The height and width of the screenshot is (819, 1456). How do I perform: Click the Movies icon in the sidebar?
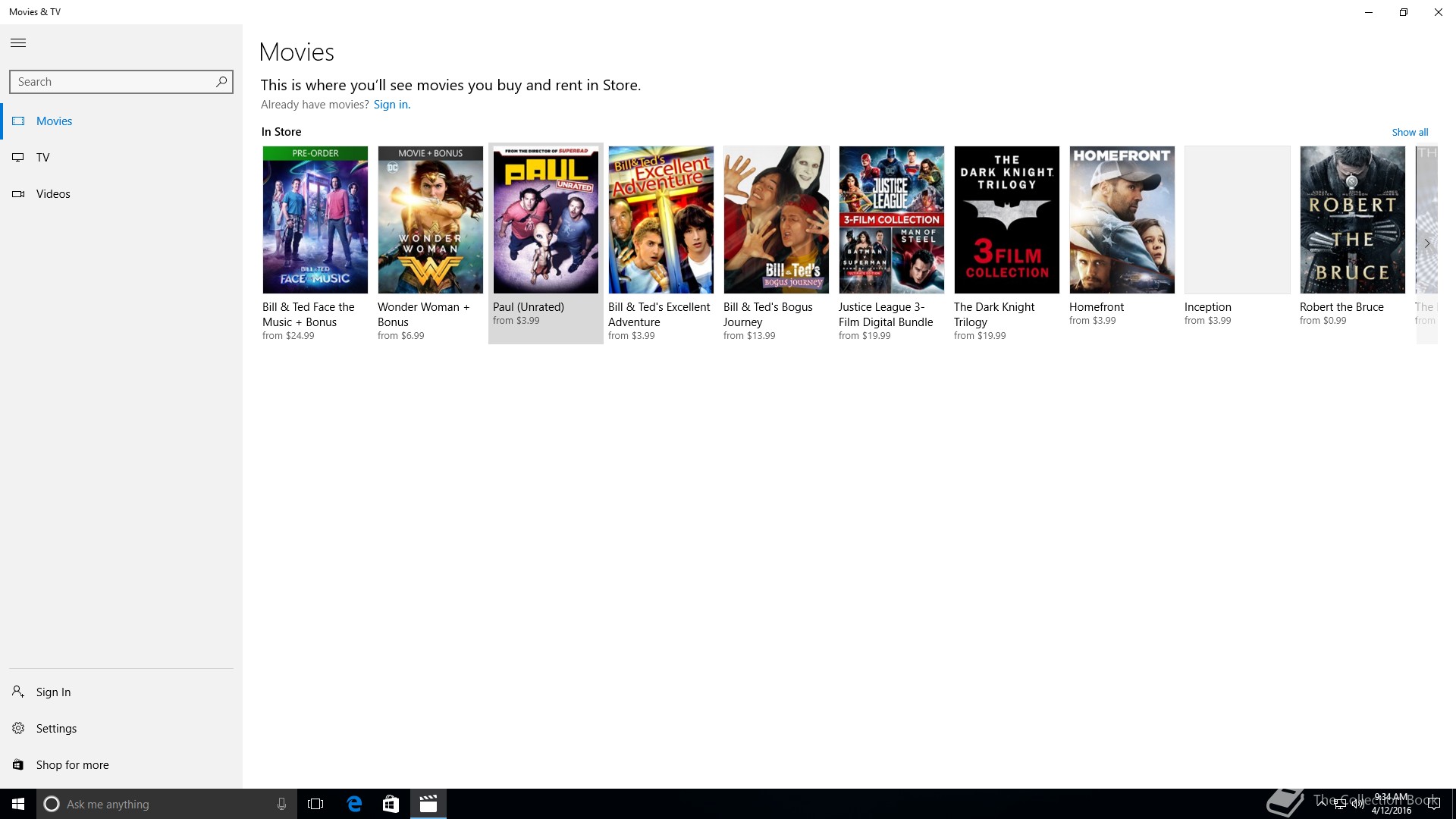click(18, 121)
